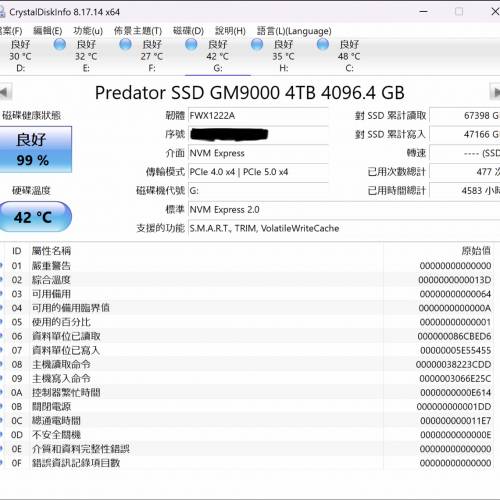
Task: Select attribute row 06 資料單位已讀取
Action: pyautogui.click(x=247, y=336)
